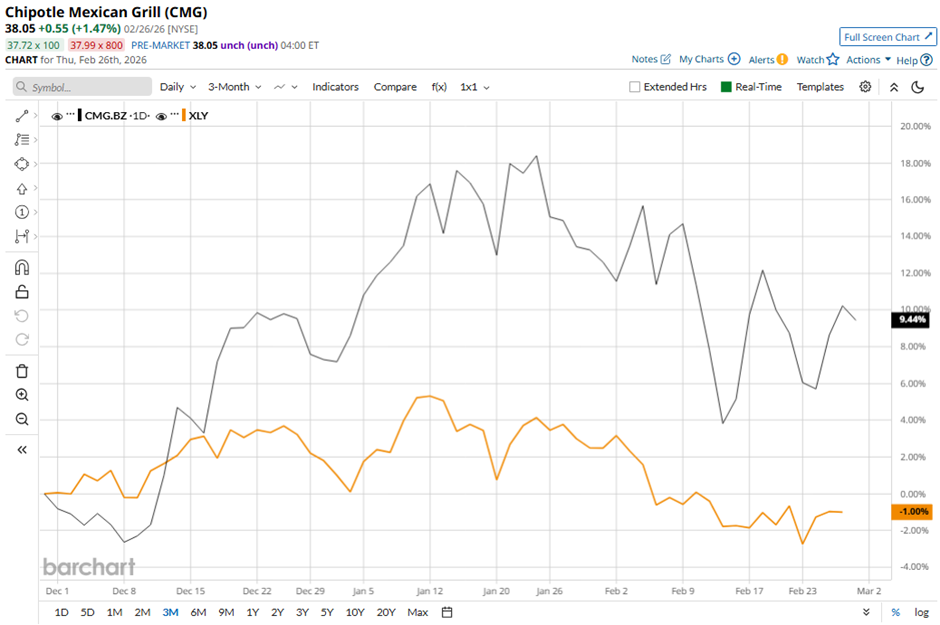Select the measure range tool
Viewport: 940px width, 625px height.
tap(22, 236)
